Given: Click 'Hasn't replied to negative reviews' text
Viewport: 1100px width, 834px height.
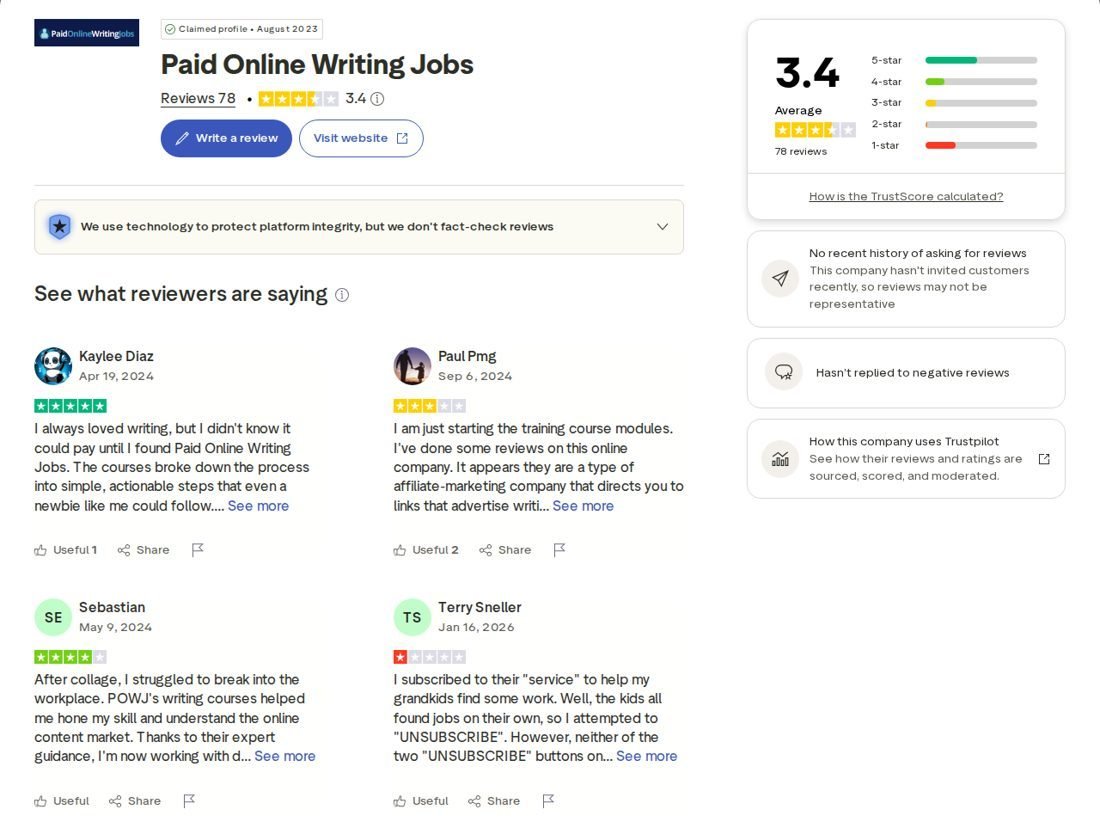Looking at the screenshot, I should [912, 372].
